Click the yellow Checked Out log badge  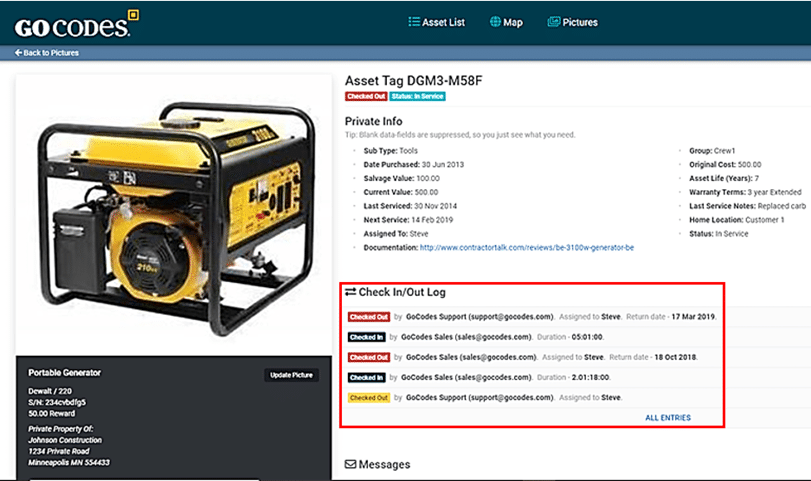point(368,397)
